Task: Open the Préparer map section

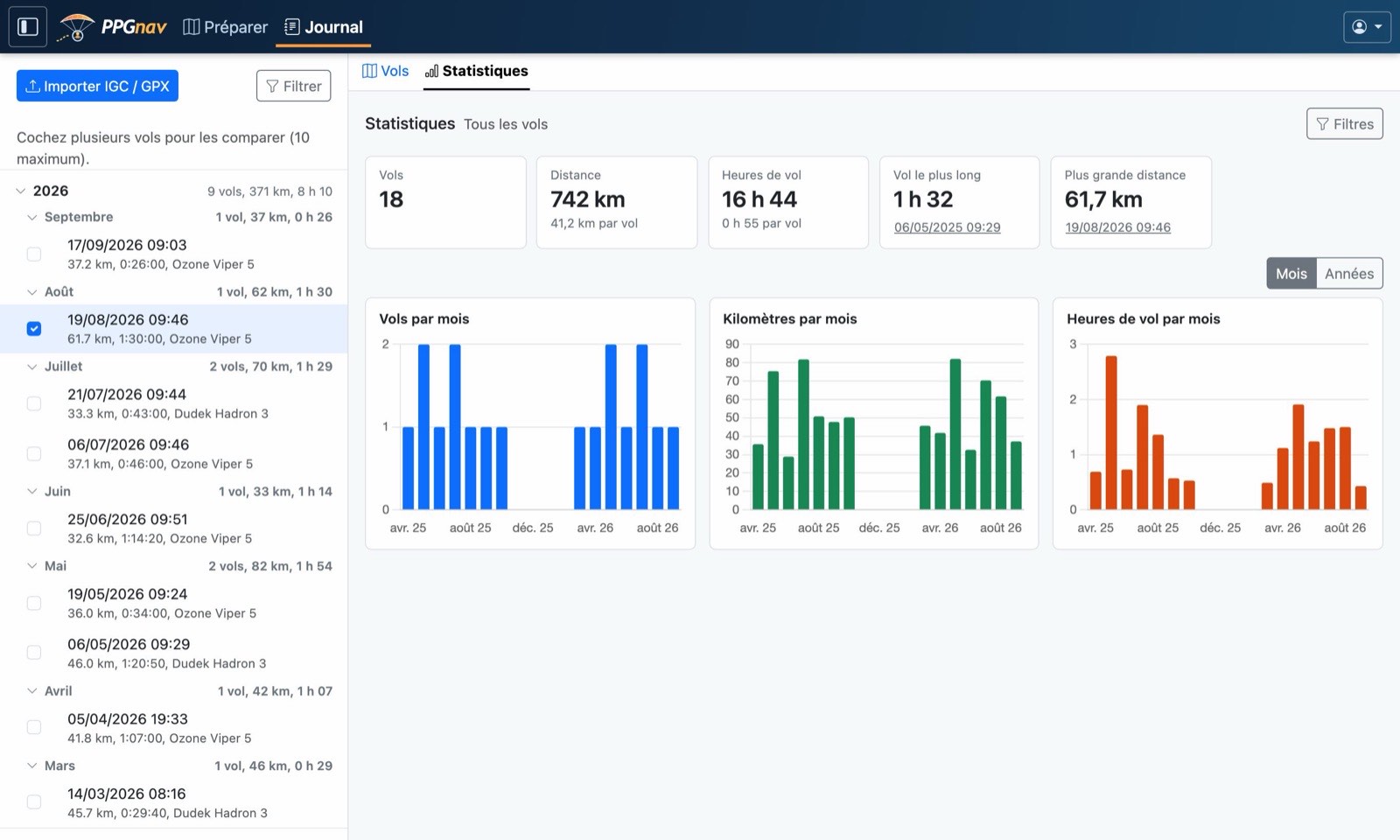Action: click(x=225, y=27)
